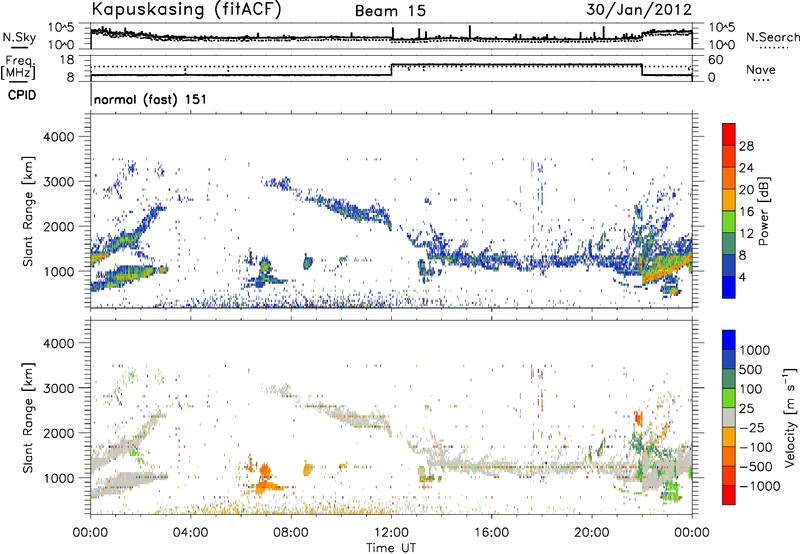Select the 'Beam 15' label
Screen dimensions: 800x554
pos(390,11)
